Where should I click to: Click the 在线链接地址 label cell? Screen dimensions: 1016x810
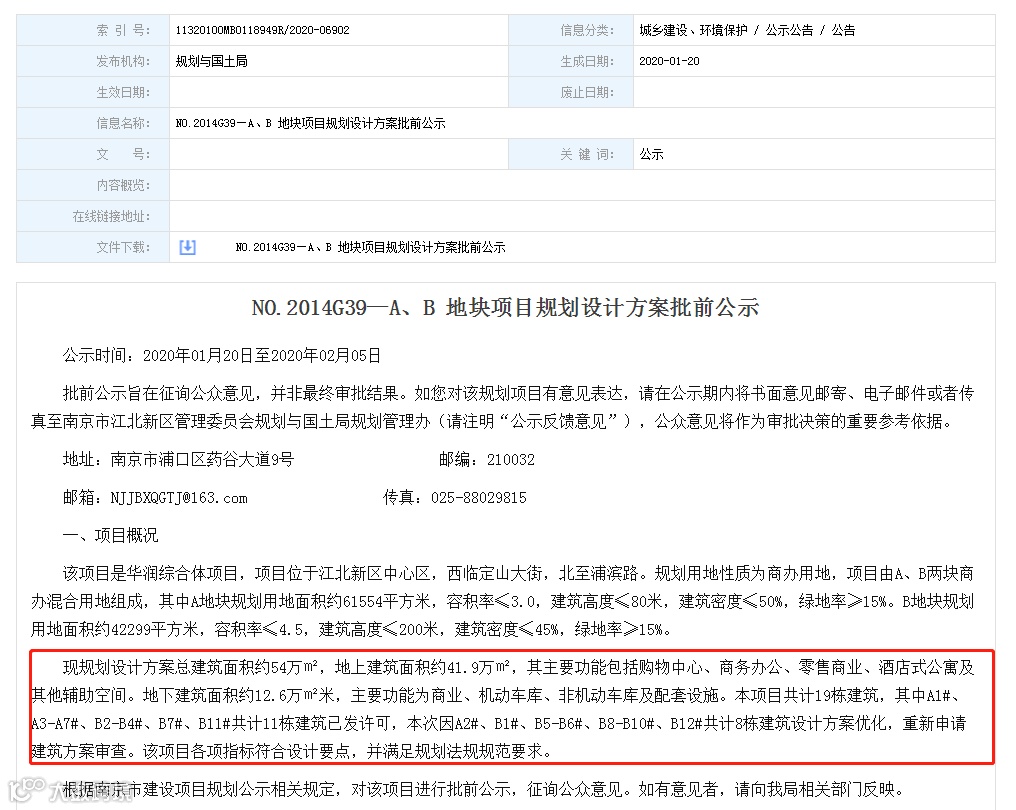click(x=93, y=216)
